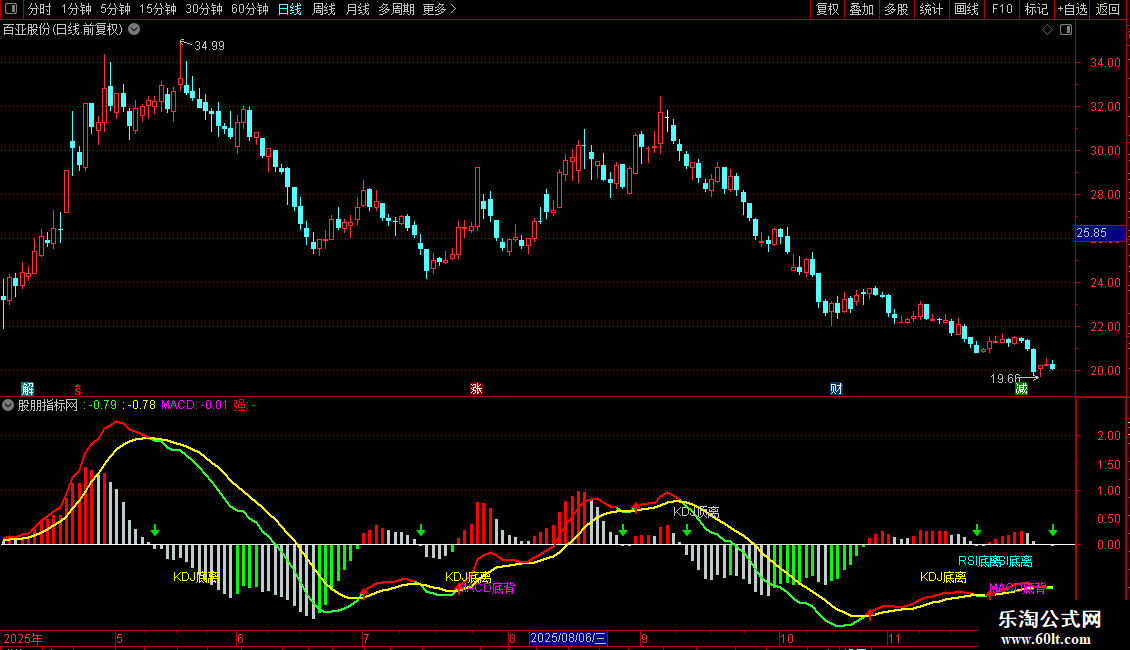
Task: Click the 解 info marker icon
Action: pyautogui.click(x=27, y=388)
